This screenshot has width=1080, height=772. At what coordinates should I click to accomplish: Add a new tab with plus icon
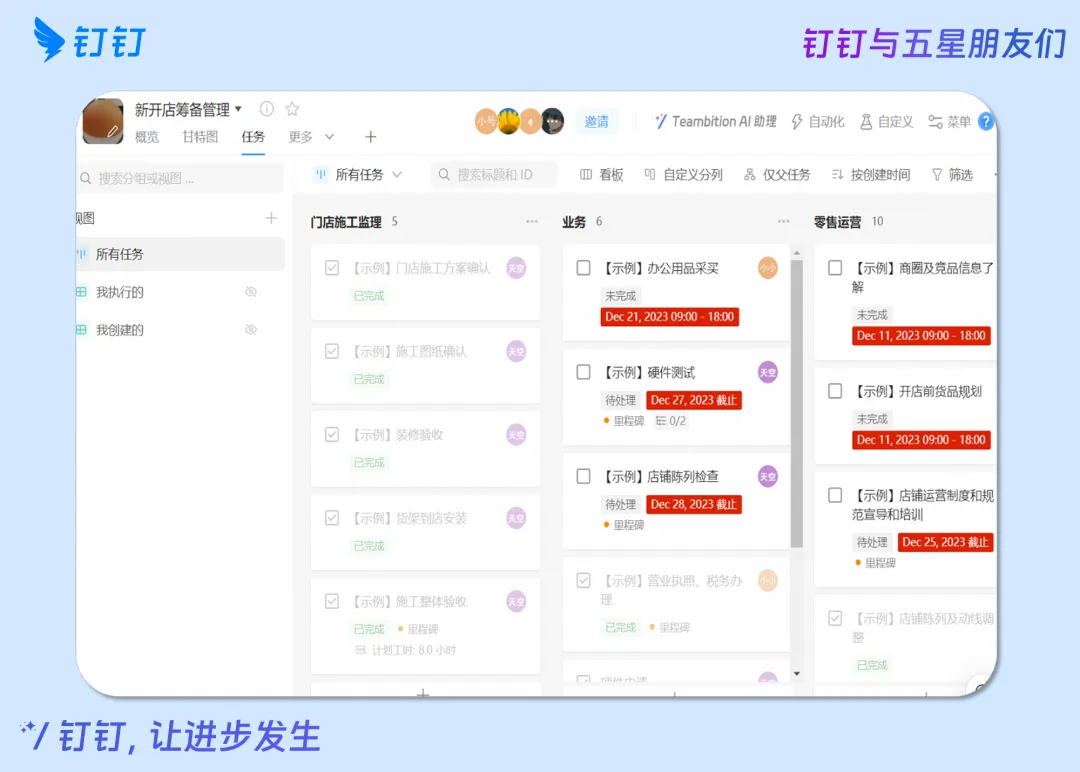click(371, 137)
